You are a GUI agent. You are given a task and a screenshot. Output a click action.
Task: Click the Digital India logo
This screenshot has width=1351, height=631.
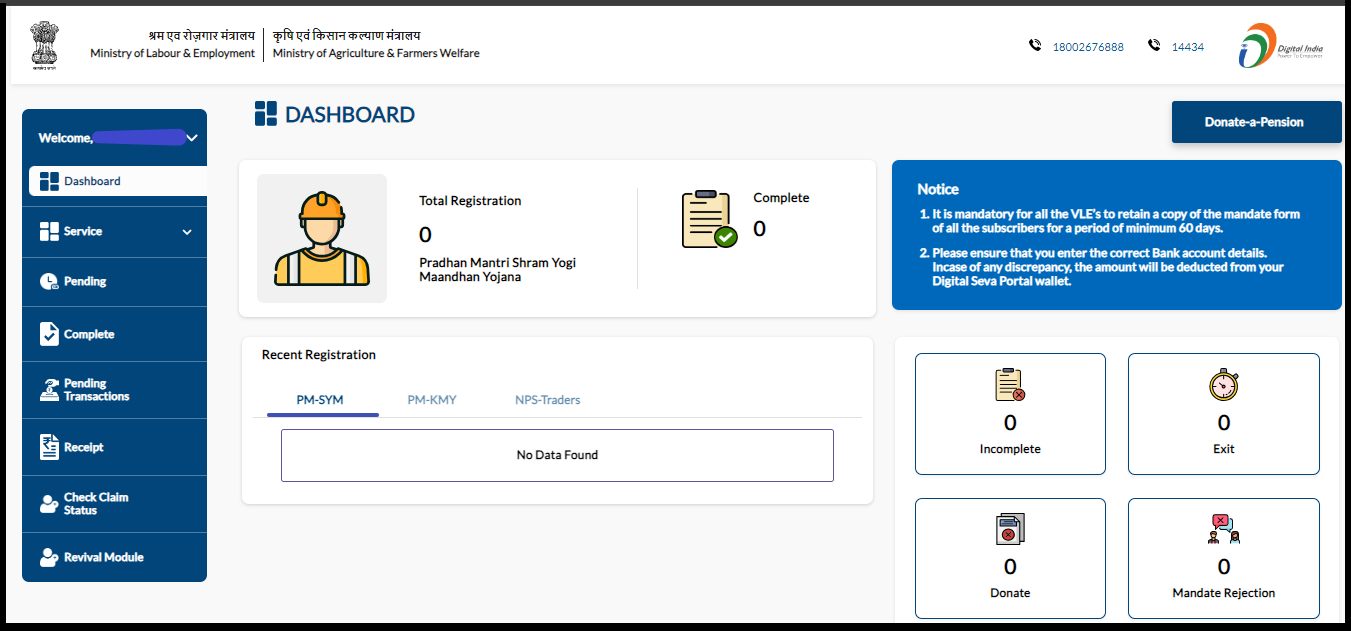pos(1281,45)
